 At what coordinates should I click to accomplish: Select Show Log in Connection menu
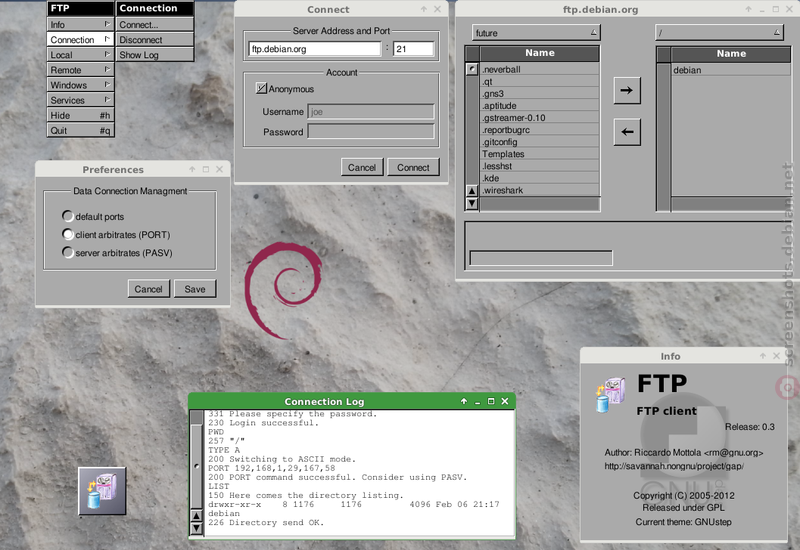pos(155,55)
